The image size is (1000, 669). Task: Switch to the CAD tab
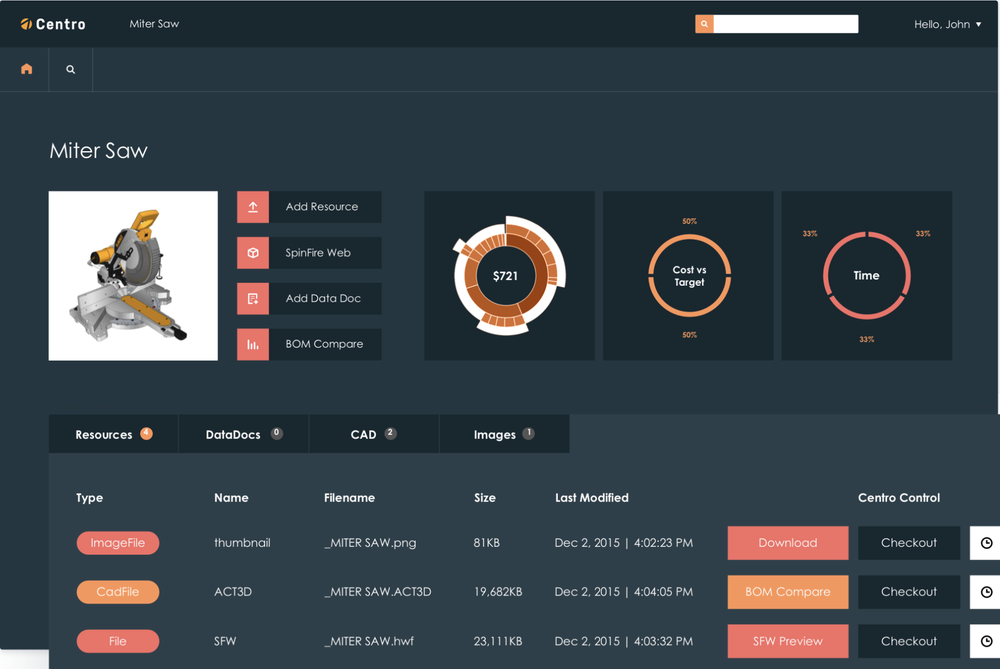coord(373,434)
